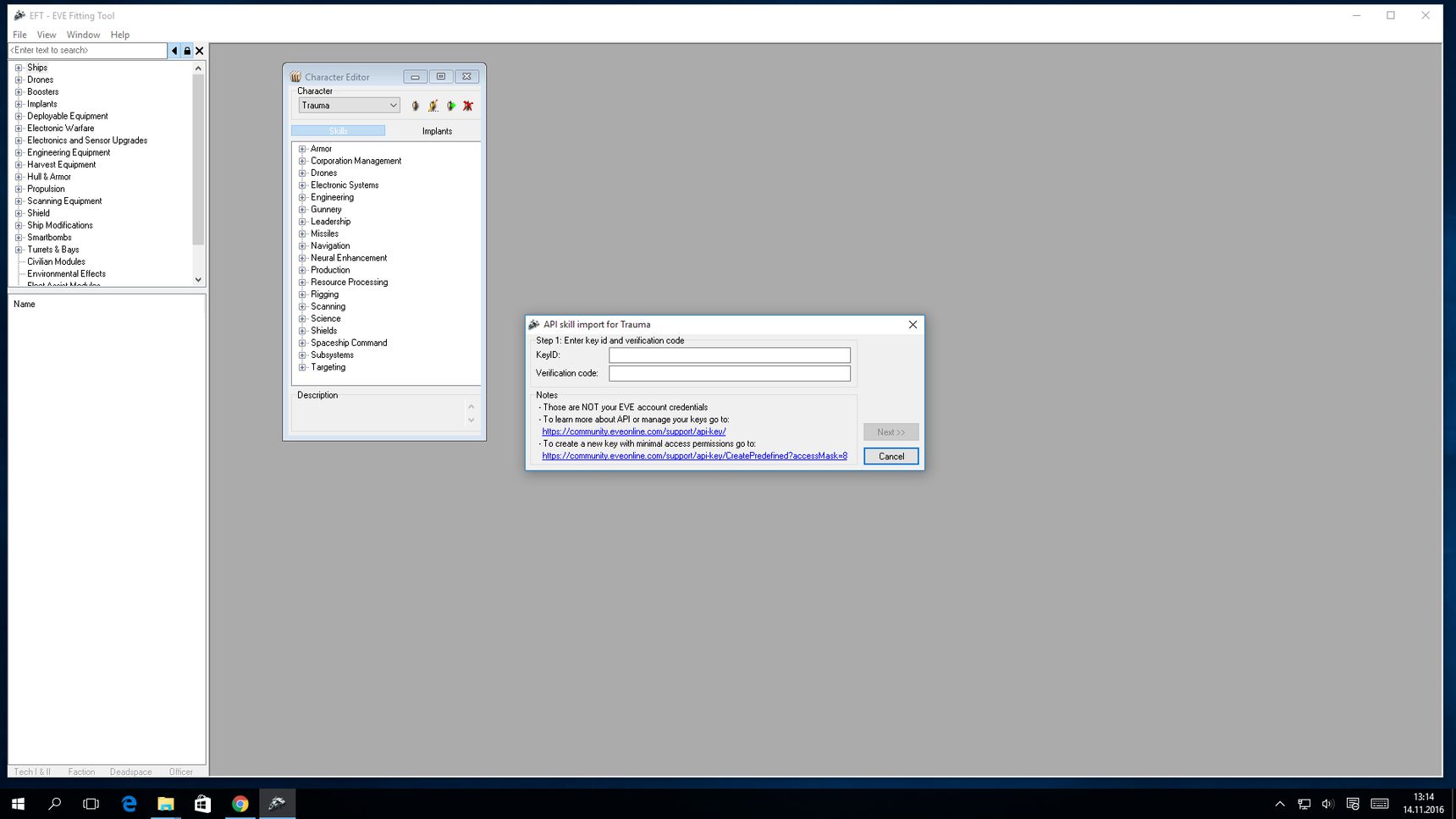Click the Deadspace filter
The height and width of the screenshot is (819, 1456).
coord(131,772)
